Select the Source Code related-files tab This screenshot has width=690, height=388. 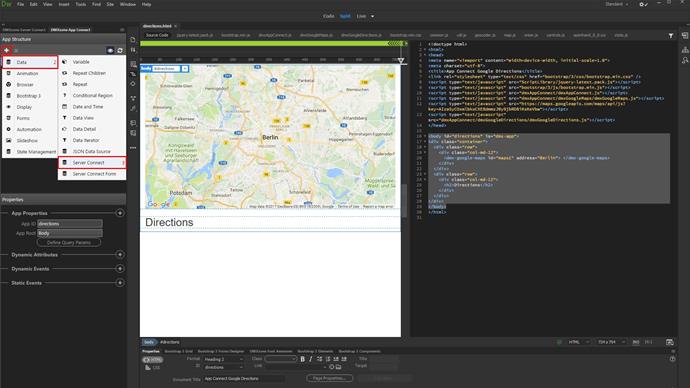click(x=157, y=35)
